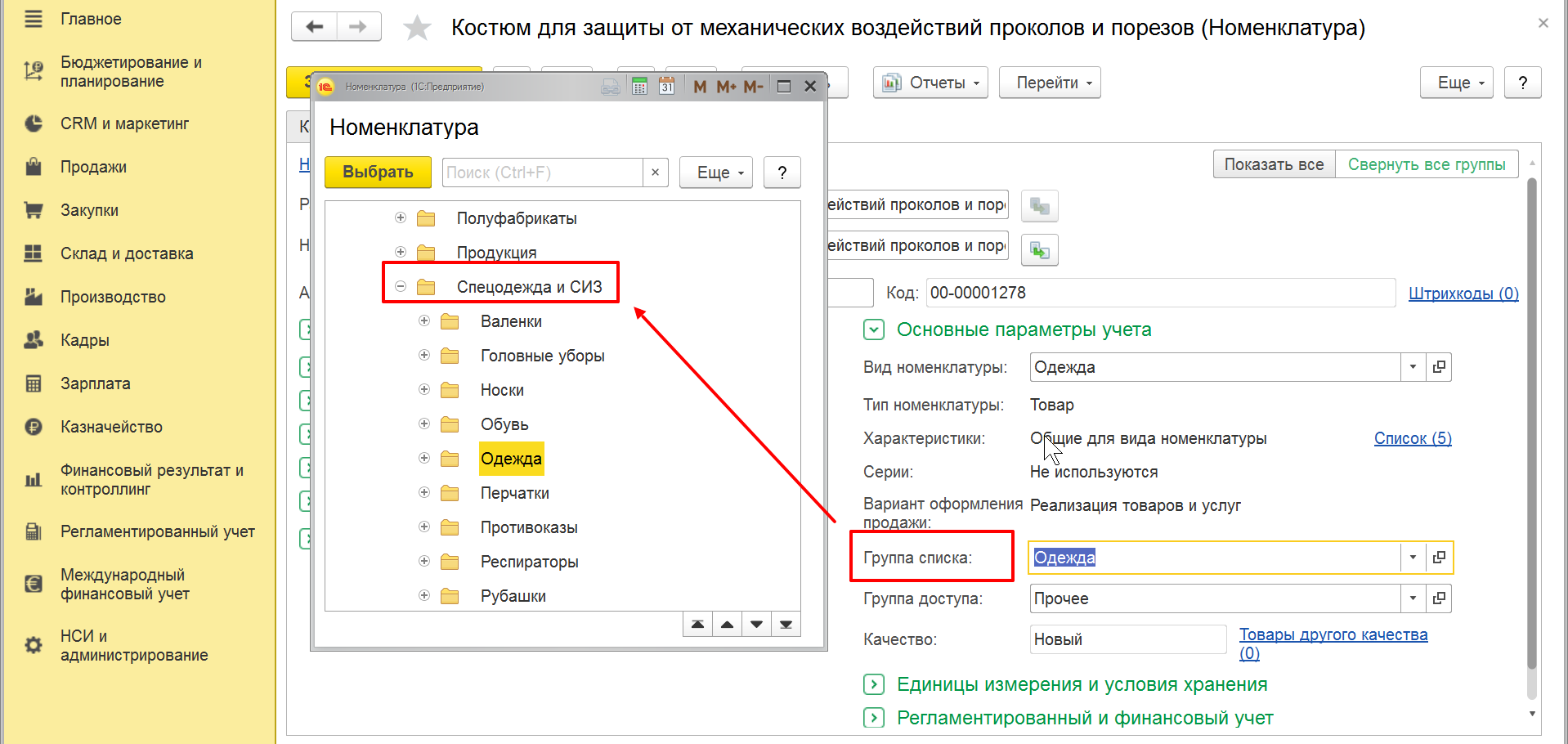Click the Код field 00-00001278
Screen dimensions: 1568x744
coord(1161,293)
